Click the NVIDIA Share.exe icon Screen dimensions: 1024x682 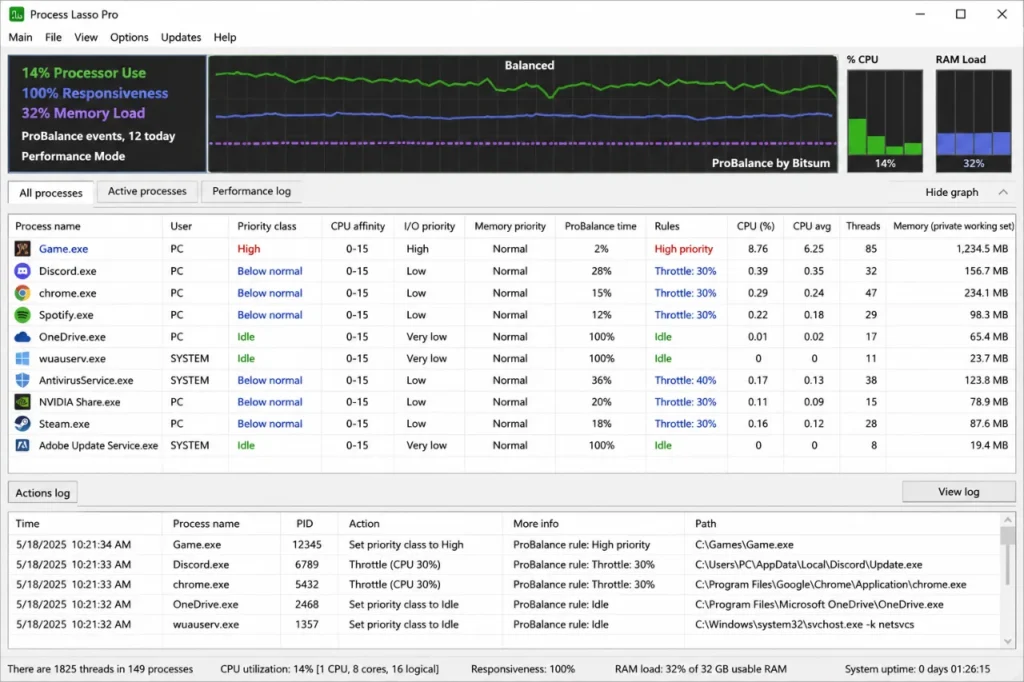pyautogui.click(x=22, y=402)
